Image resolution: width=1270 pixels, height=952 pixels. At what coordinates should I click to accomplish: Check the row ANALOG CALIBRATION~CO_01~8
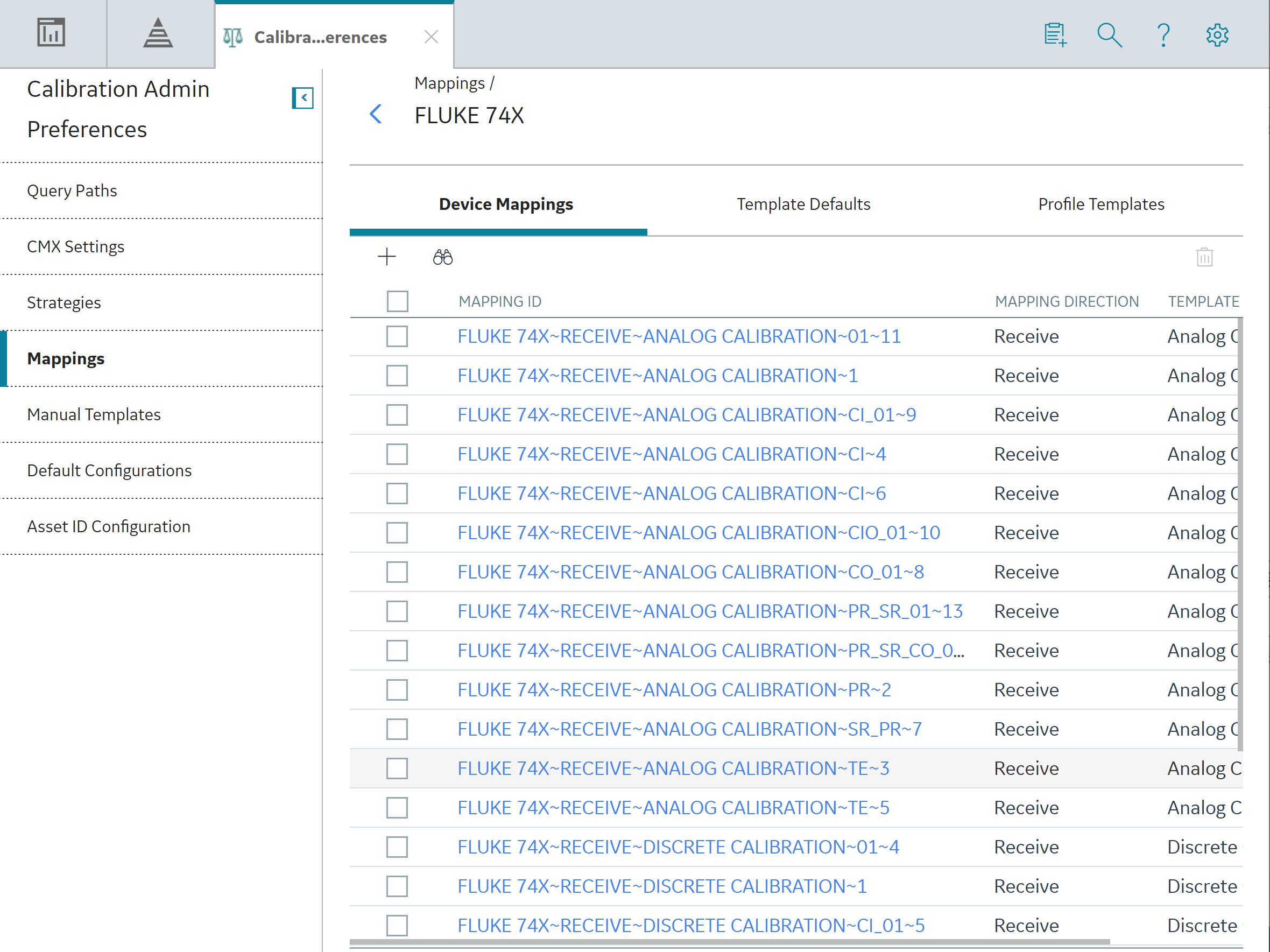(x=397, y=573)
